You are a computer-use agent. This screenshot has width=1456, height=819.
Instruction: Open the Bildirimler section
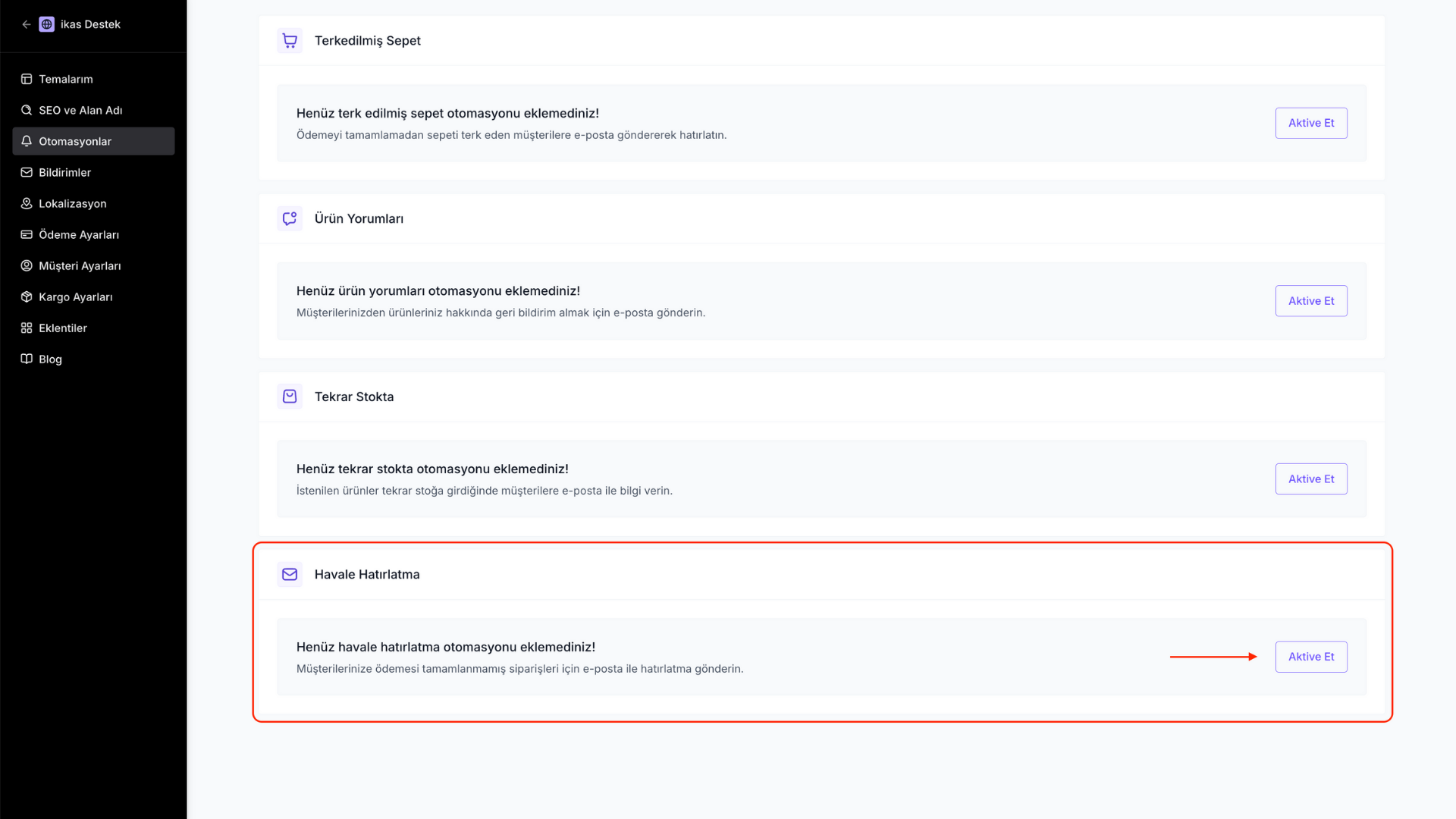tap(93, 172)
